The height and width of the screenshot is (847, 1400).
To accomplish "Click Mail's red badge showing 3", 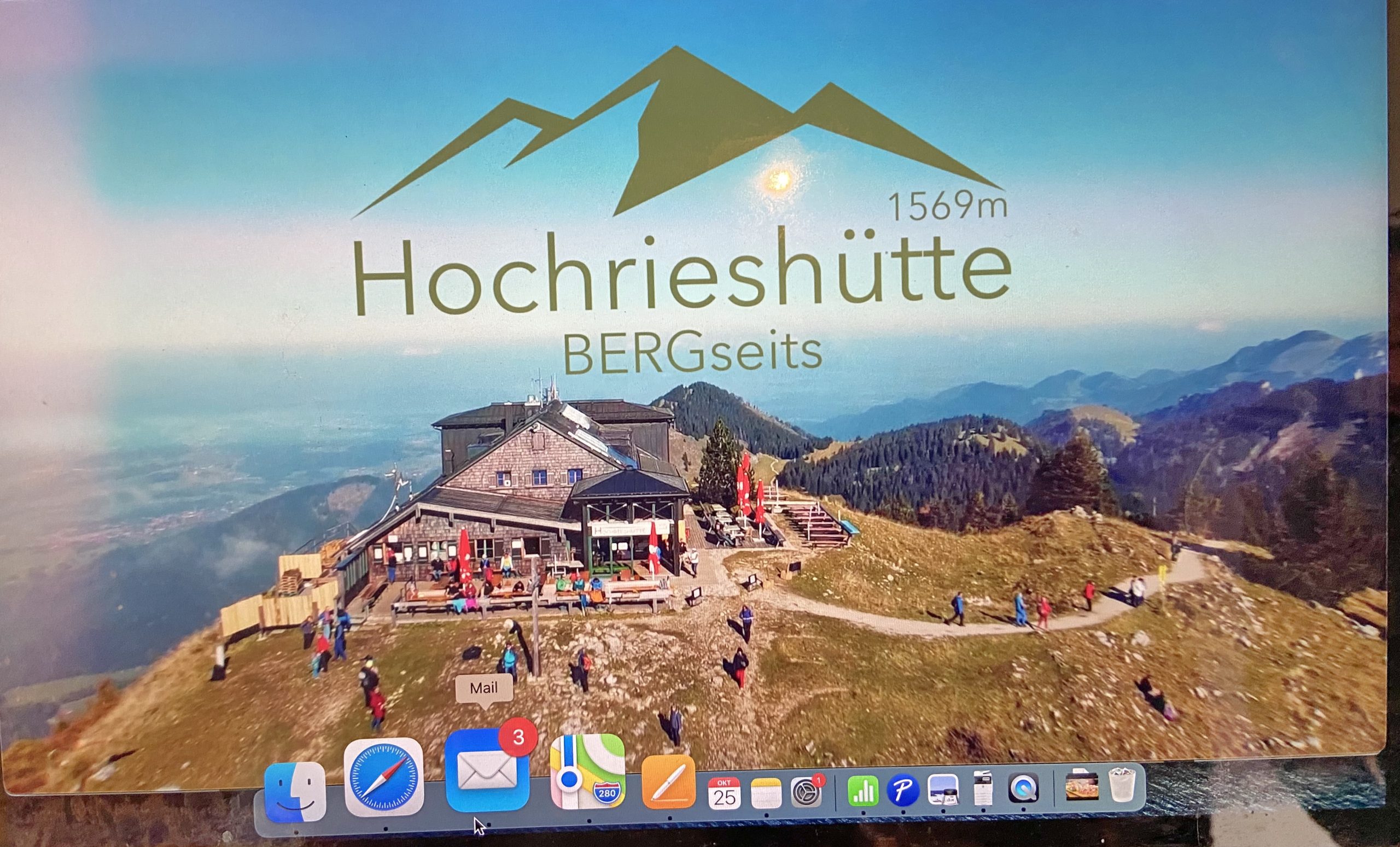I will pos(517,737).
